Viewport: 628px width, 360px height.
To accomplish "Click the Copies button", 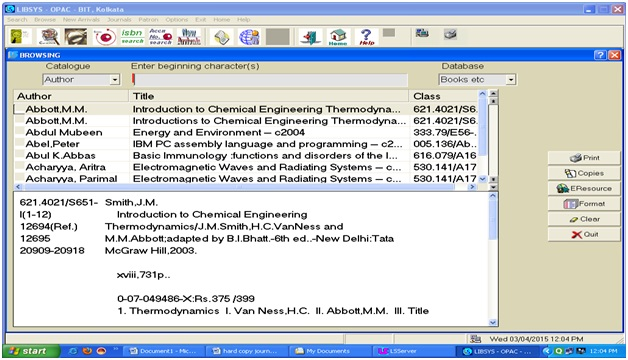I will 584,173.
